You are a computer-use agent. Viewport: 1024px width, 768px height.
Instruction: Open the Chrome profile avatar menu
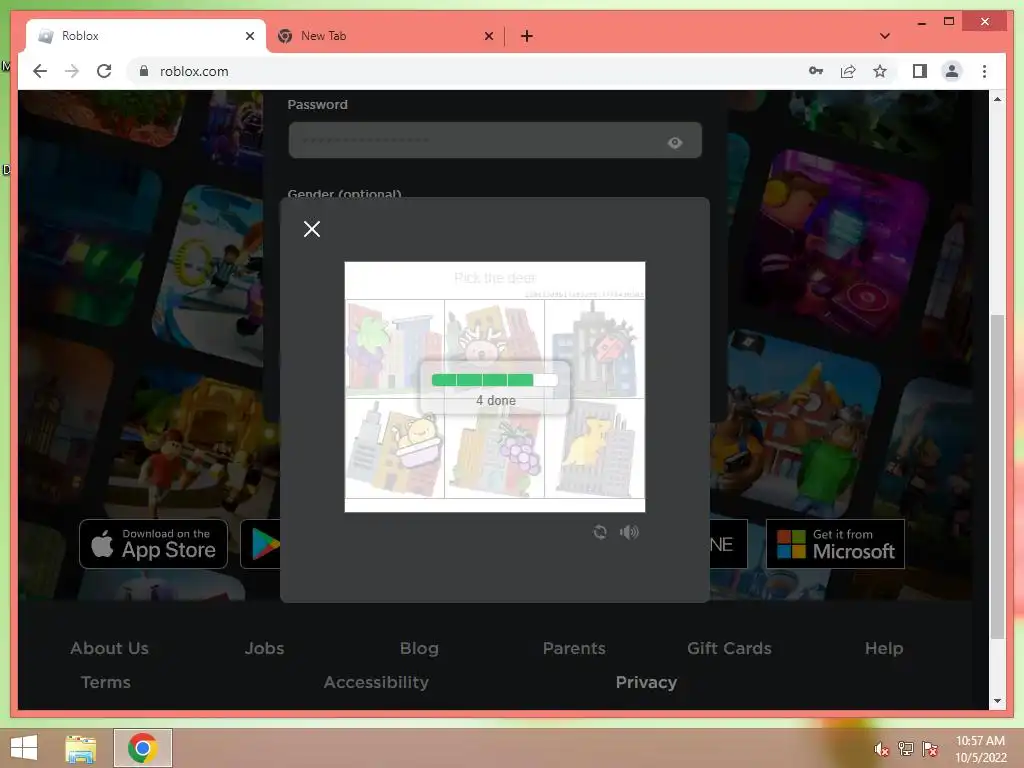(952, 71)
